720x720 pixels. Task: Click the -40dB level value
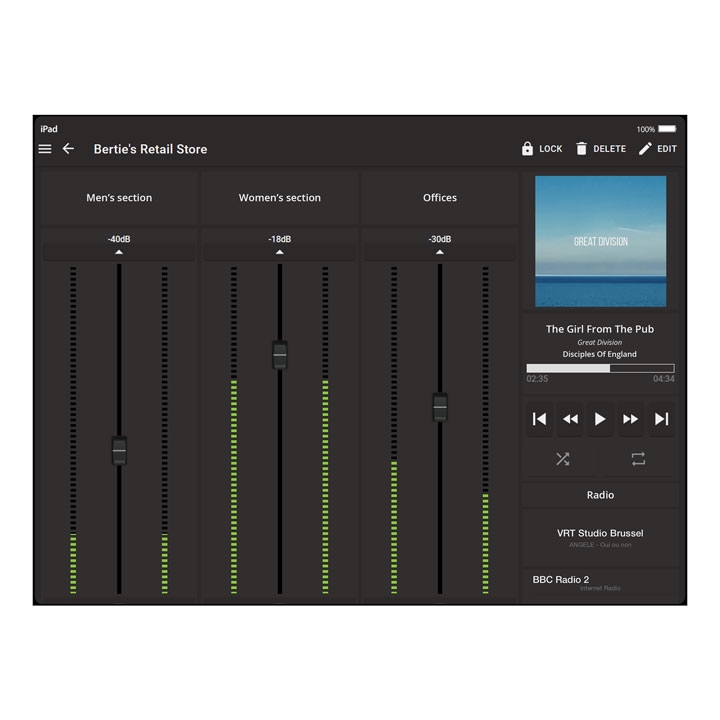click(x=119, y=239)
